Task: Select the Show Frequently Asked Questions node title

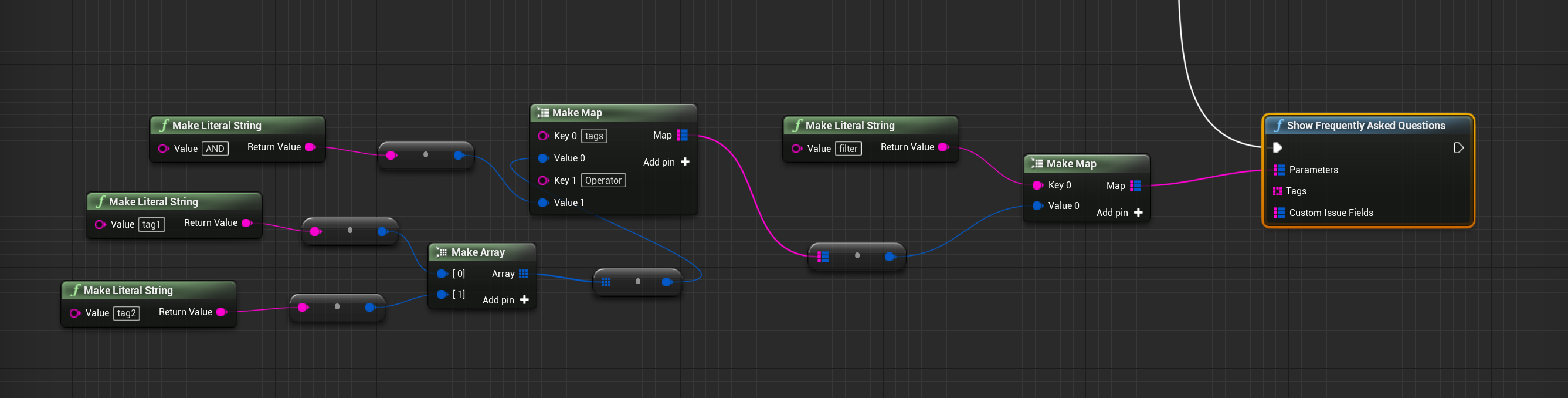Action: tap(1365, 126)
